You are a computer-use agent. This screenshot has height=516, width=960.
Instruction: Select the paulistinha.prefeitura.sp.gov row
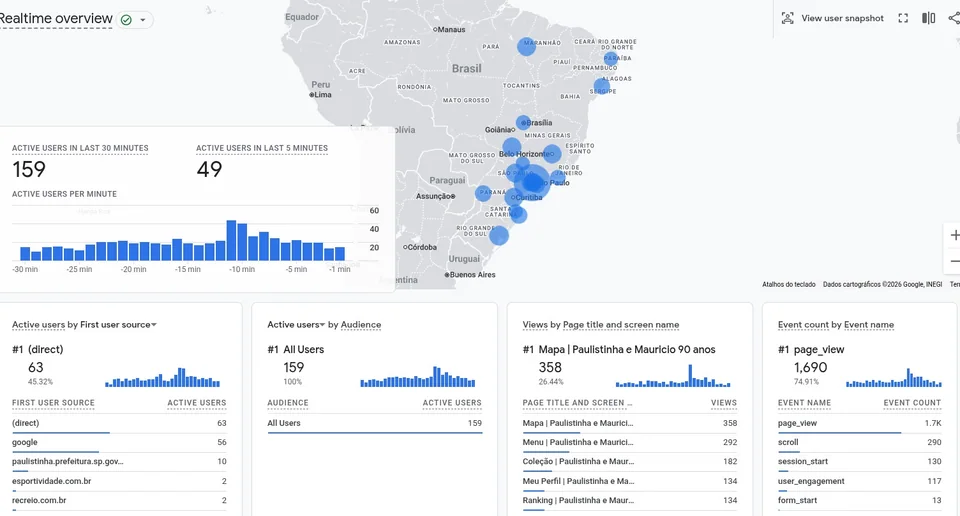pos(119,462)
